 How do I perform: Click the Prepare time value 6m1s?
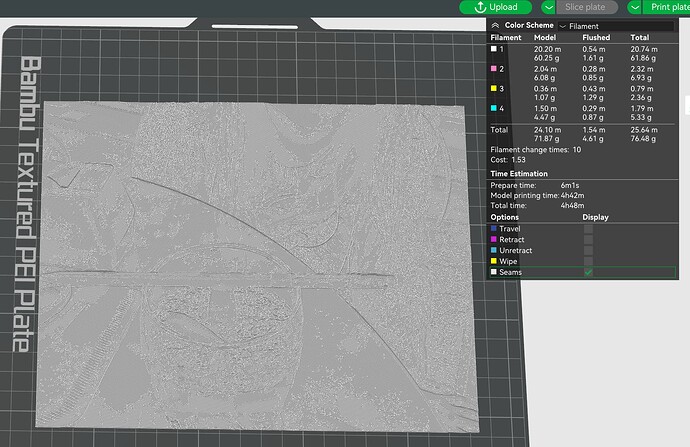[570, 185]
